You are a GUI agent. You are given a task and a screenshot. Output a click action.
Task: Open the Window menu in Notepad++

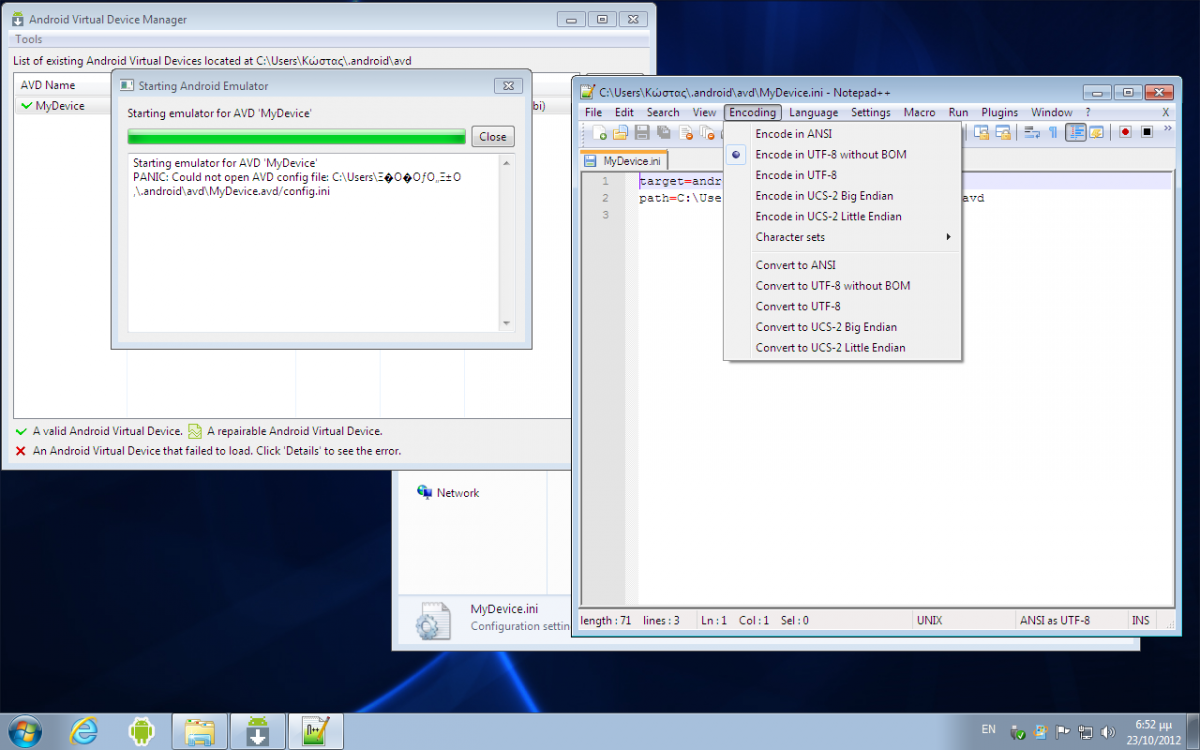(1052, 113)
